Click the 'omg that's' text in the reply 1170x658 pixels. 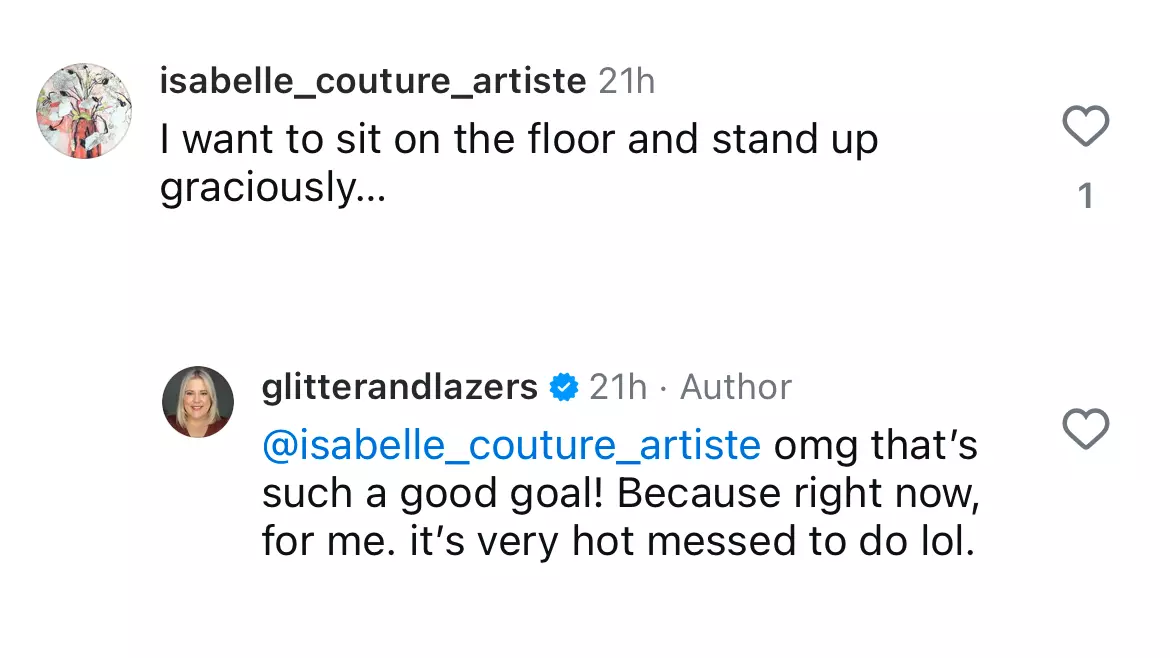click(875, 445)
